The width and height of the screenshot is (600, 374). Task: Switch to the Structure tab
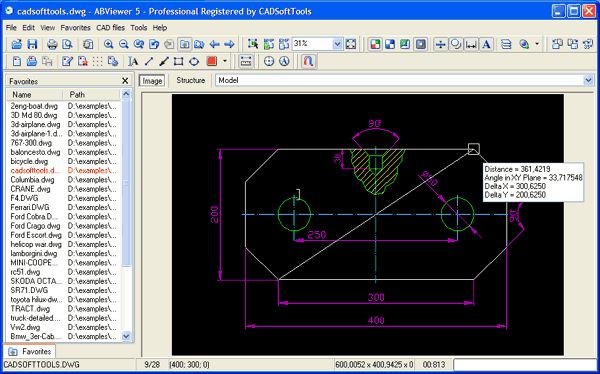(191, 80)
